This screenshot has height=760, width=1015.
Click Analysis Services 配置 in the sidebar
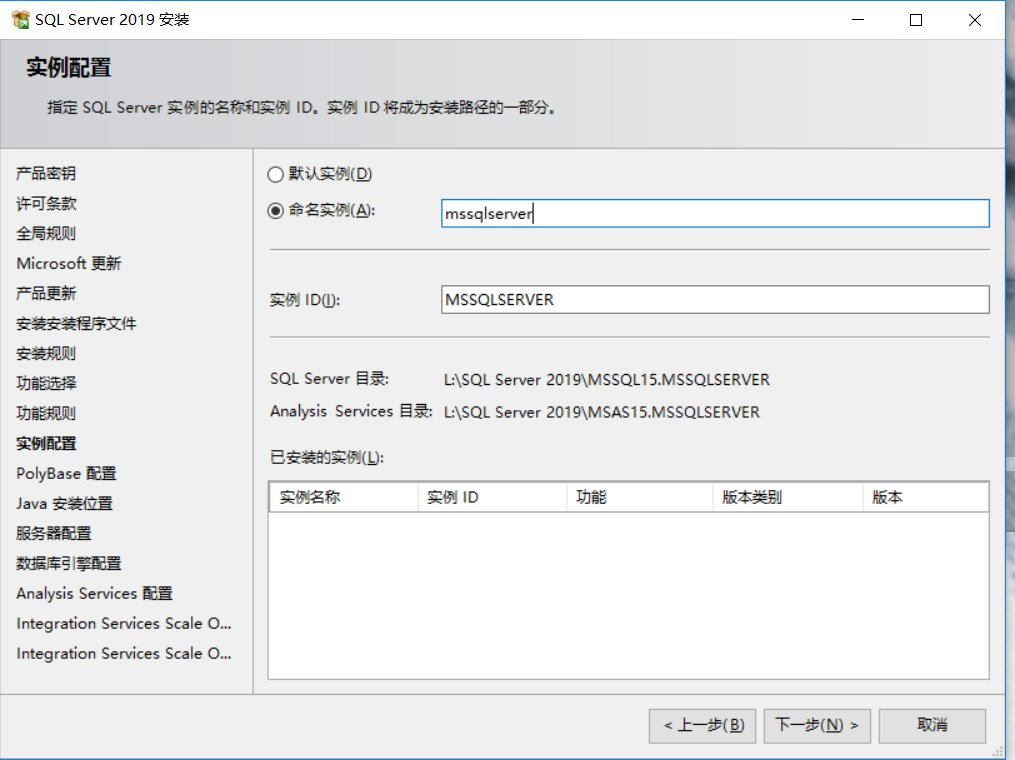pyautogui.click(x=95, y=593)
